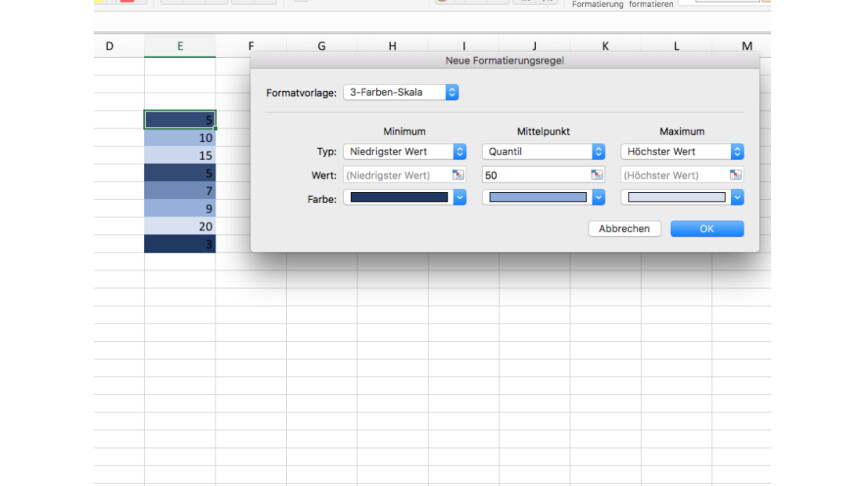Screen dimensions: 864x486
Task: Select the dark cell containing 3
Action: tap(180, 245)
